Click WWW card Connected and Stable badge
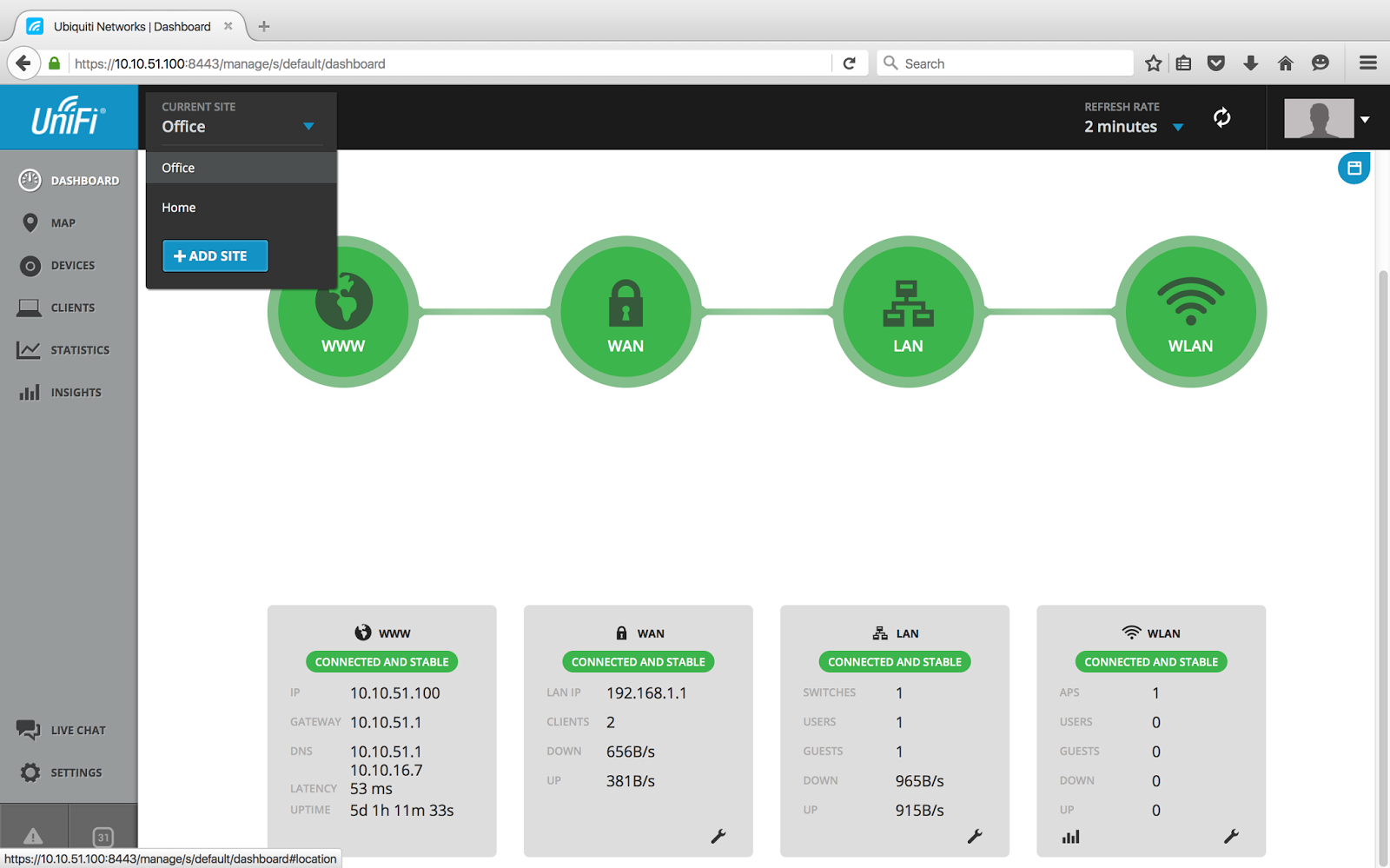 pos(381,662)
